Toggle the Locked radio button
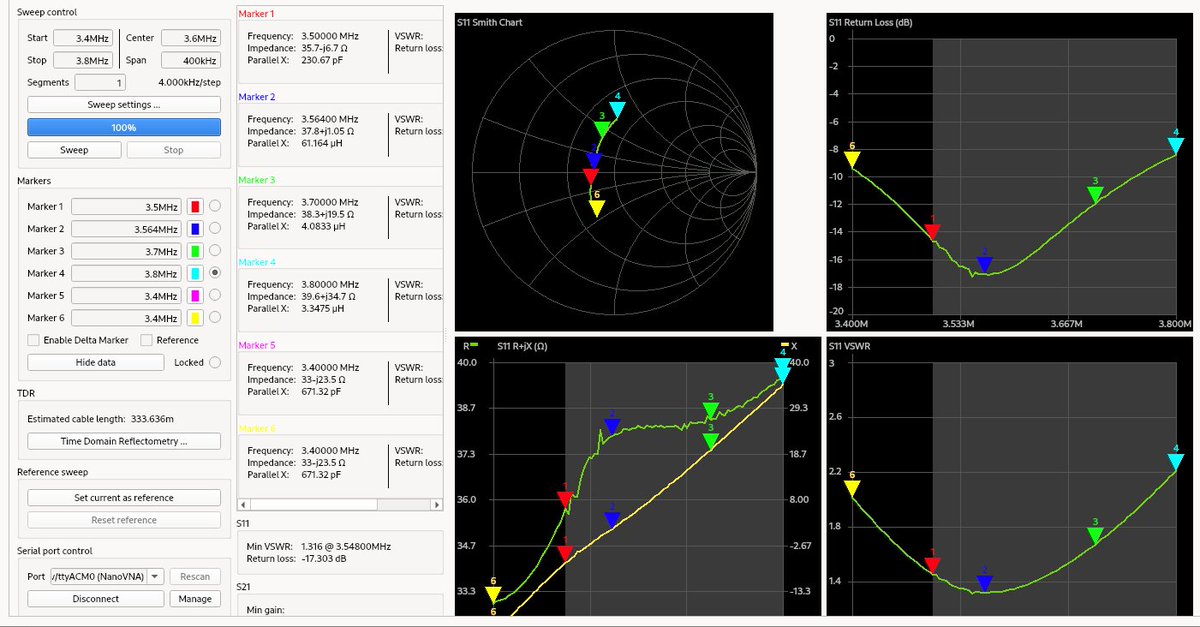 (x=215, y=362)
